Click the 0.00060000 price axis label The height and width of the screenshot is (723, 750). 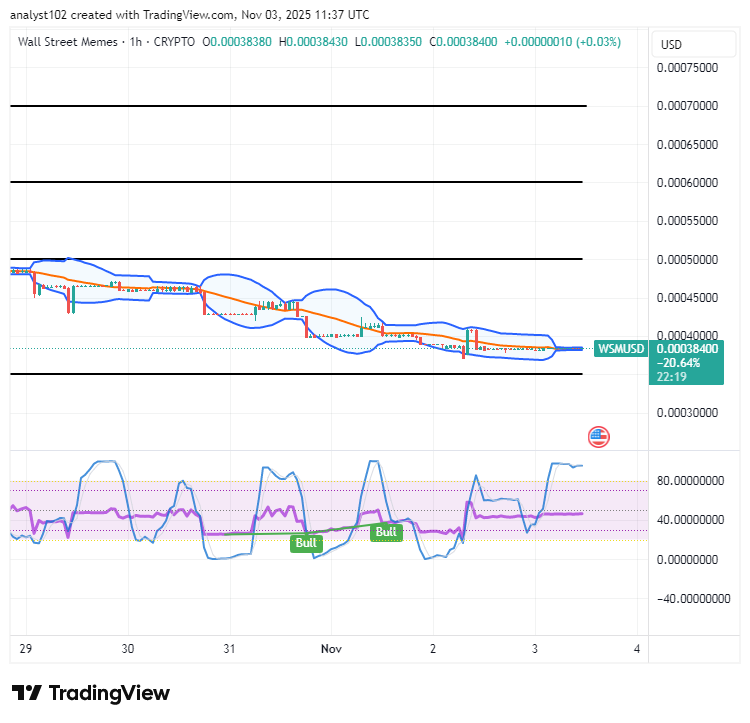687,183
